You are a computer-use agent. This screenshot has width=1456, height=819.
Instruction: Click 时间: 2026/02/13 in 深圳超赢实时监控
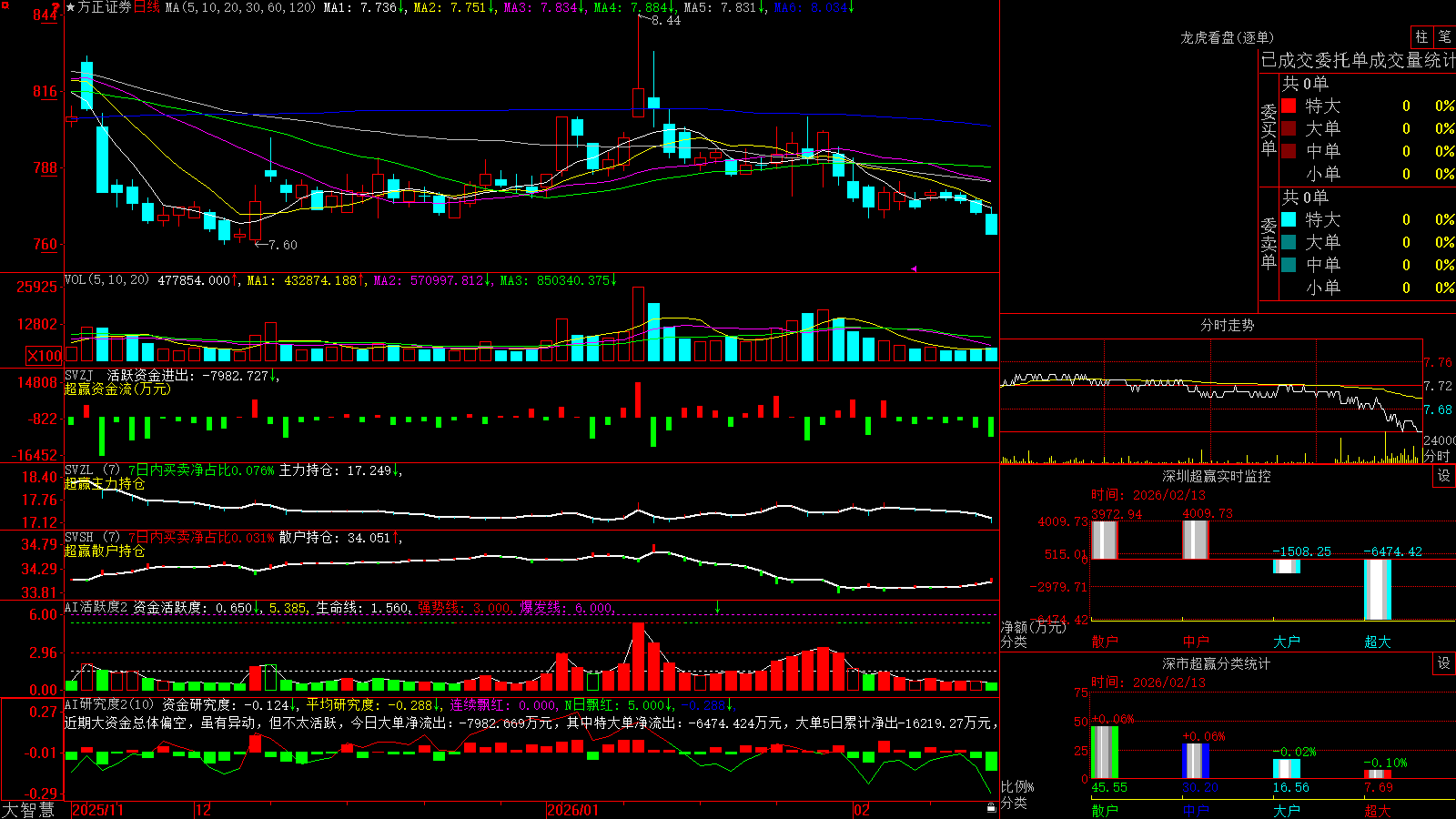point(1148,495)
